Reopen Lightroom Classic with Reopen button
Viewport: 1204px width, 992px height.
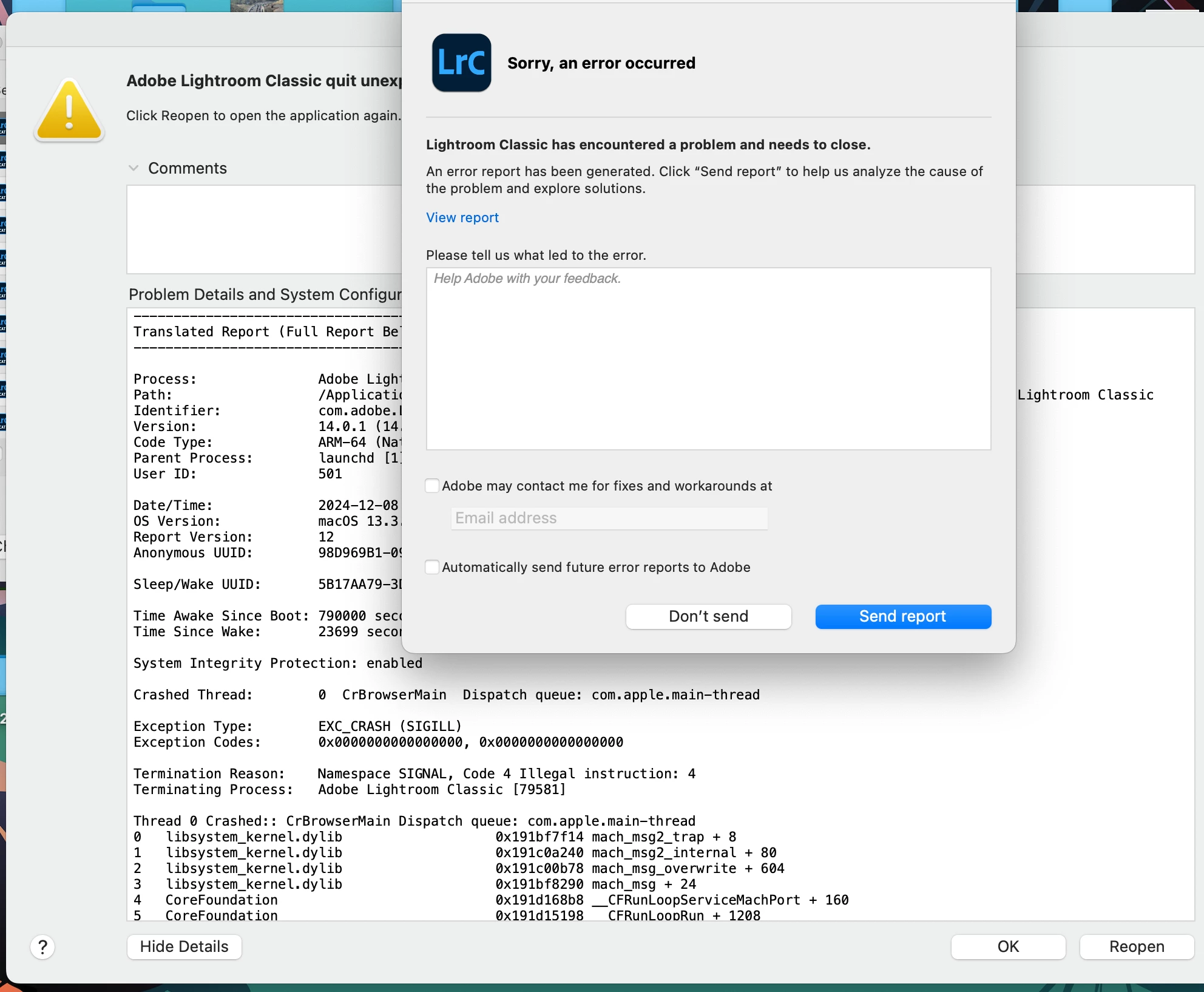point(1136,946)
